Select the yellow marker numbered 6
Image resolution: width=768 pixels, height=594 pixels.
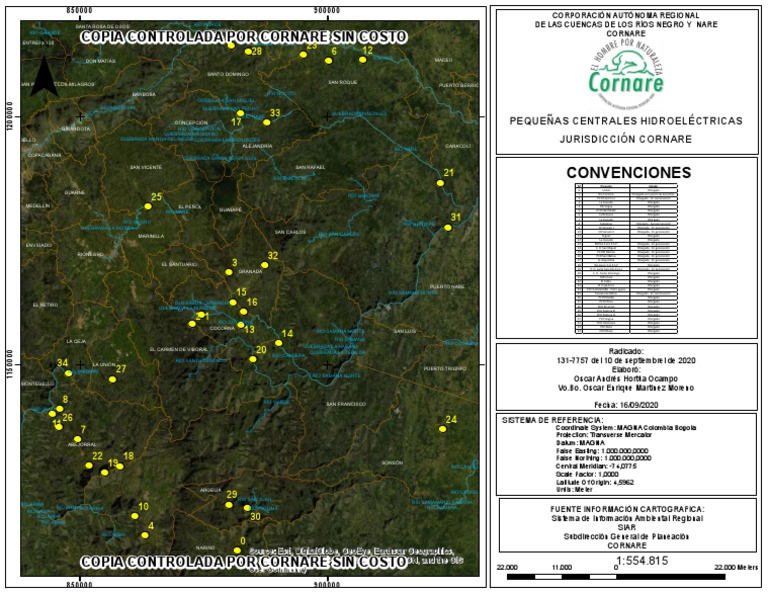pyautogui.click(x=329, y=61)
